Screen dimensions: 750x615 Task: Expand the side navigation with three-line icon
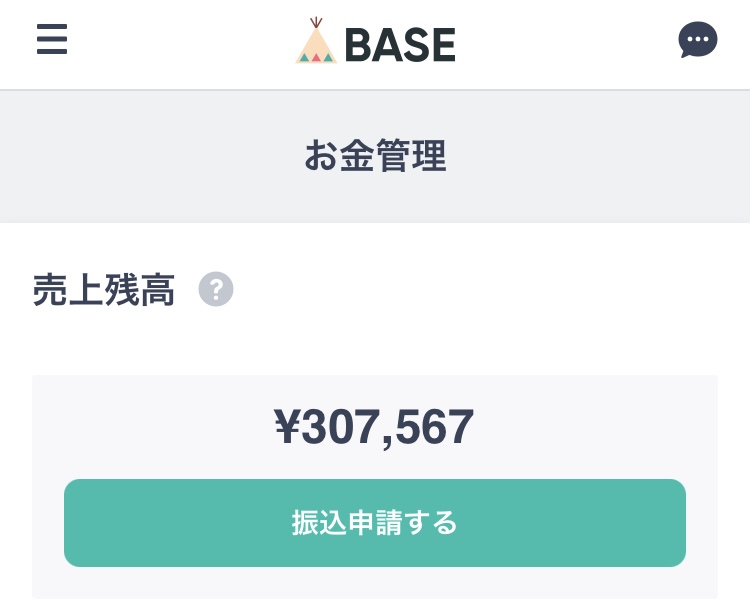tap(52, 40)
